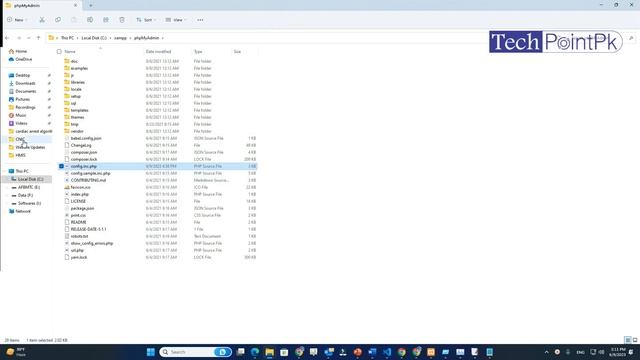Image resolution: width=640 pixels, height=360 pixels.
Task: Click the favicon.ico file icon
Action: pyautogui.click(x=67, y=187)
